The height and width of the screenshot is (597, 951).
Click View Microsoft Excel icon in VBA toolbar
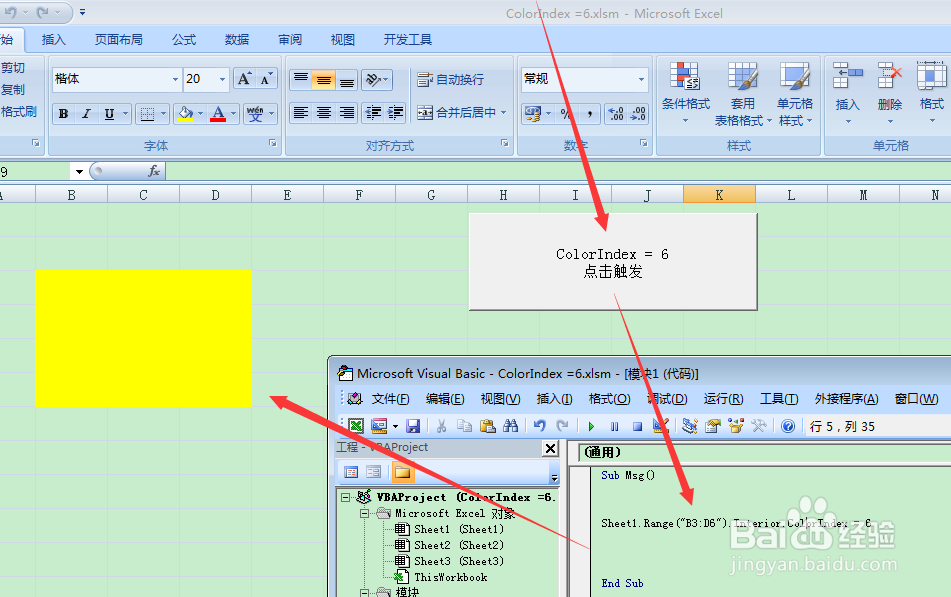coord(355,426)
